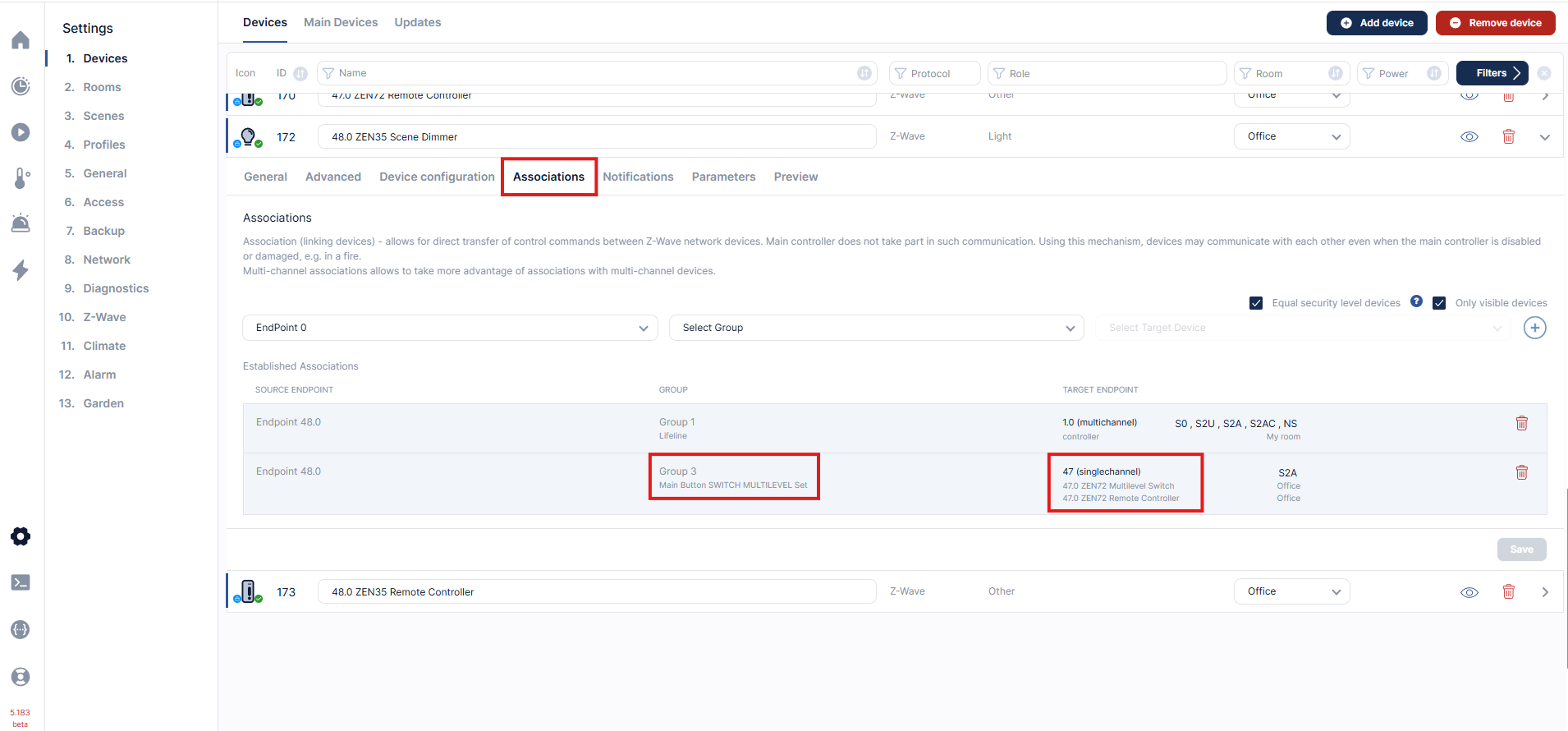Open the history clock icon in sidebar
Image resolution: width=1568 pixels, height=731 pixels.
pyautogui.click(x=21, y=86)
